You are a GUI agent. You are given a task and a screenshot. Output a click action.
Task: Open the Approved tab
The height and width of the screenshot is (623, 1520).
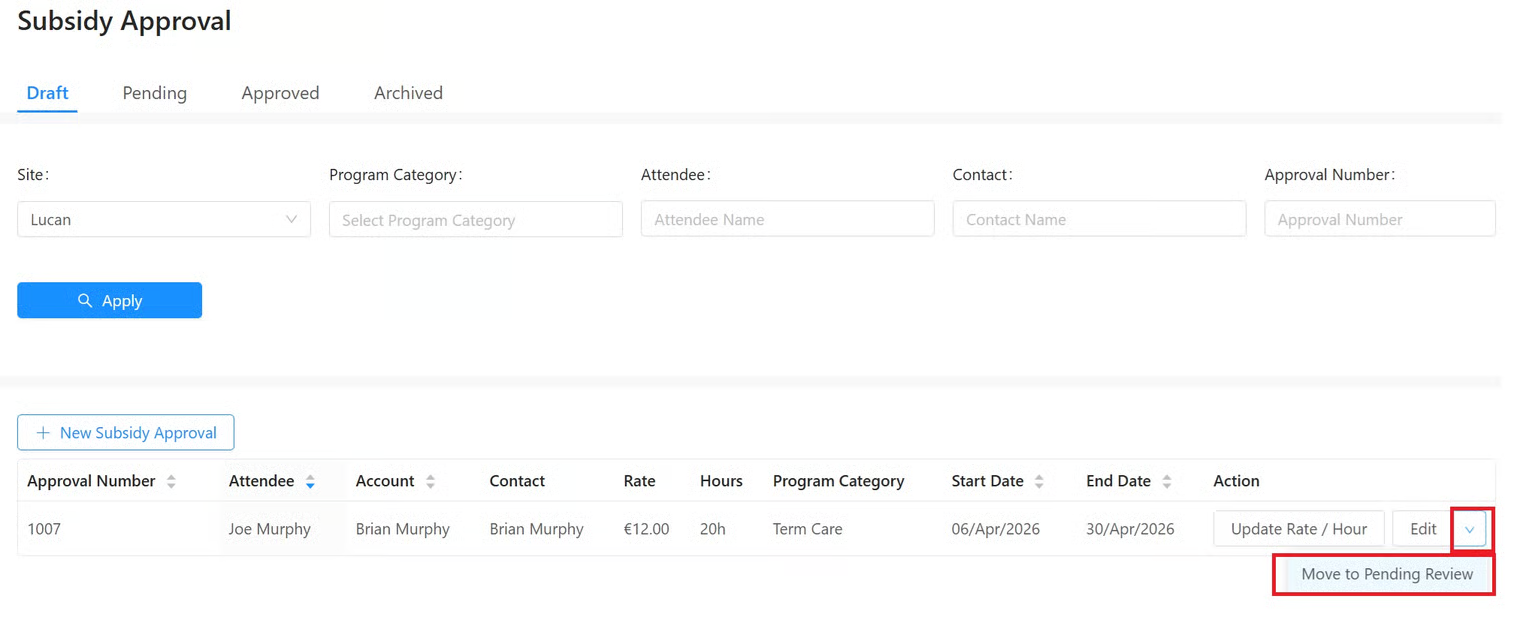pyautogui.click(x=280, y=93)
